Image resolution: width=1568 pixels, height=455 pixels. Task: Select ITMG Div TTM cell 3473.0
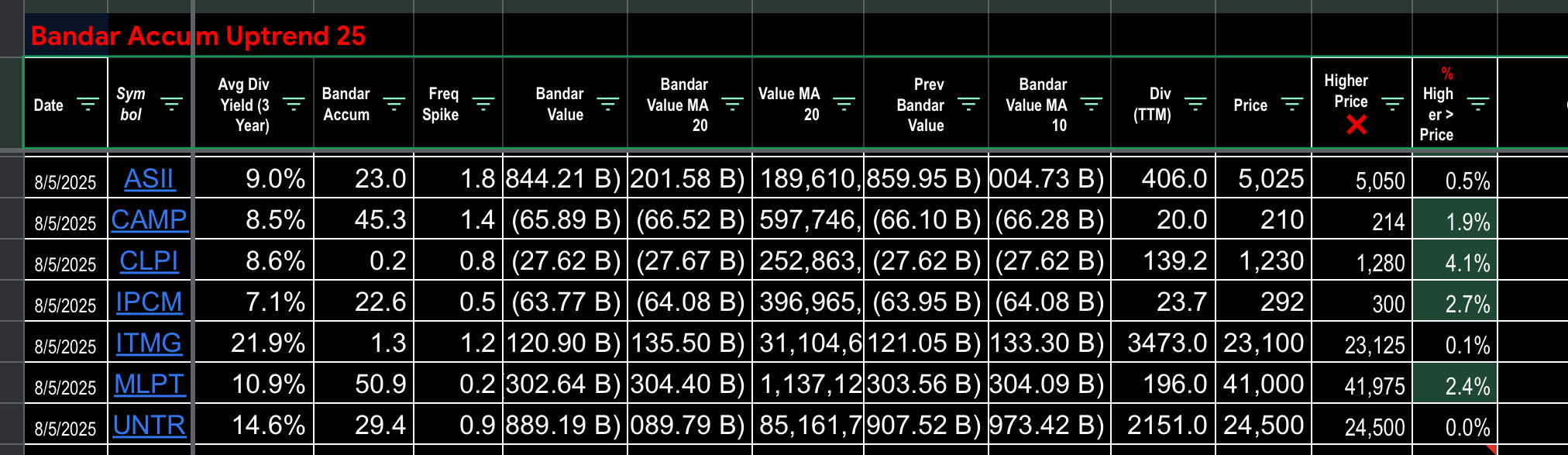point(1163,343)
